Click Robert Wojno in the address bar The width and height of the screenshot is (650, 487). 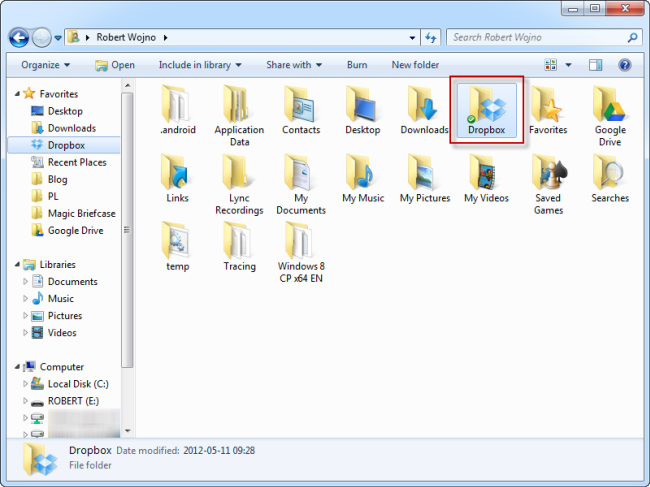(x=126, y=38)
